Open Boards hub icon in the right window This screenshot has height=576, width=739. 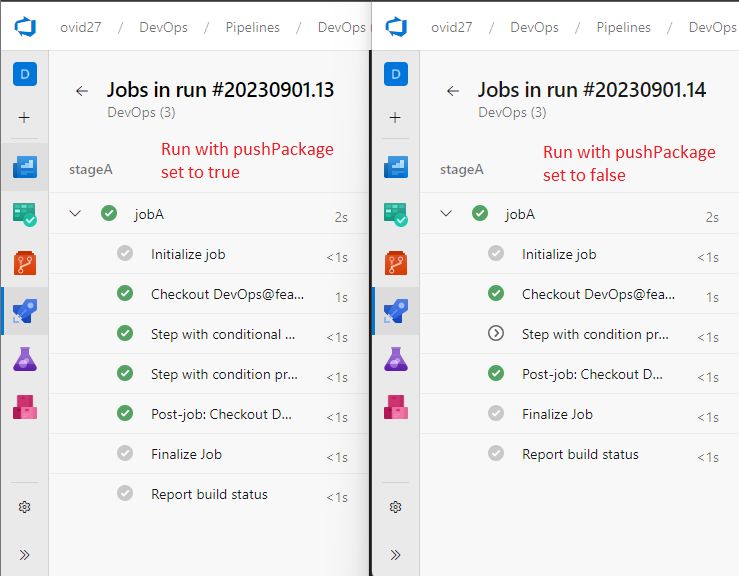[396, 214]
